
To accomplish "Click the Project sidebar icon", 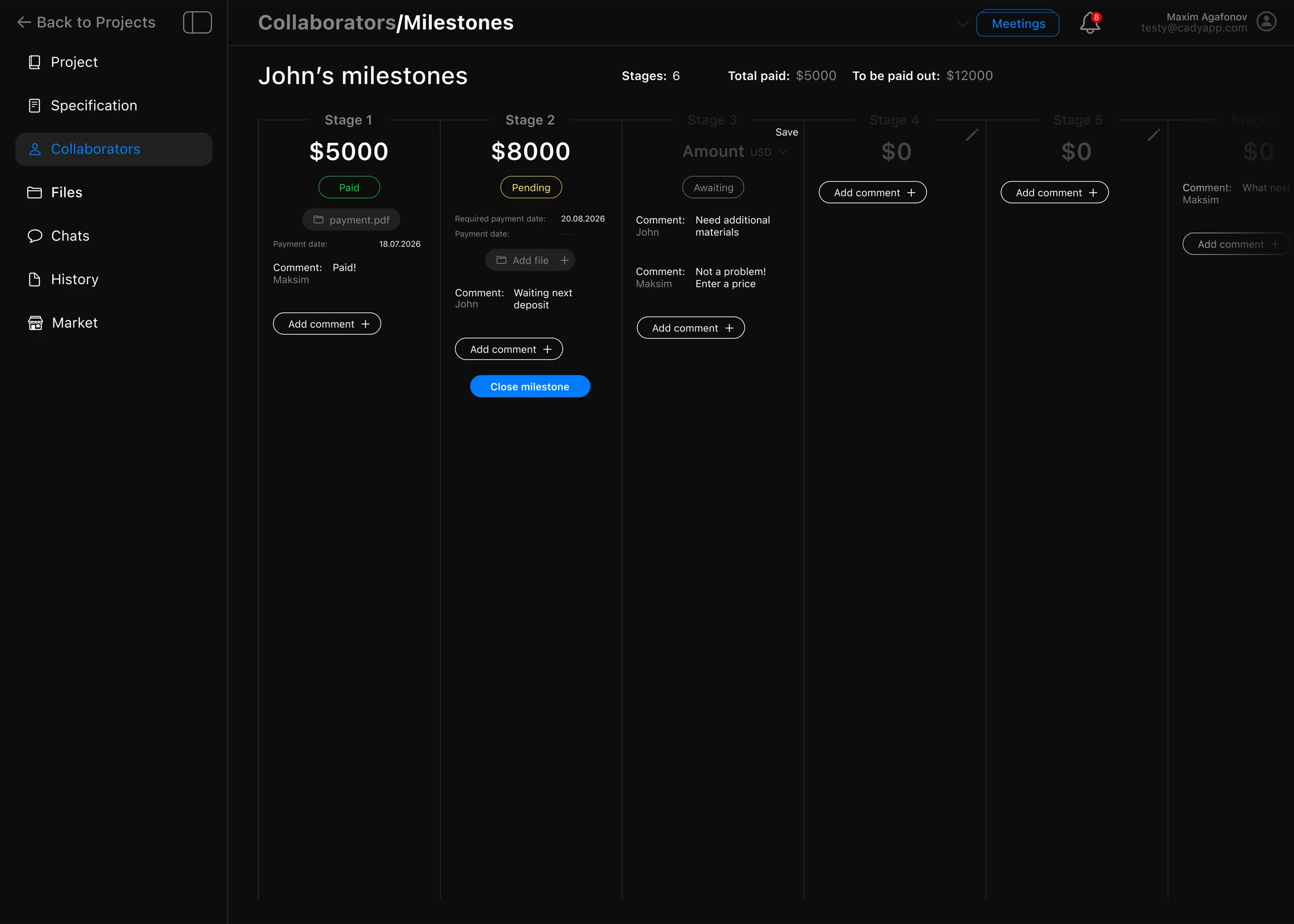I will point(35,62).
